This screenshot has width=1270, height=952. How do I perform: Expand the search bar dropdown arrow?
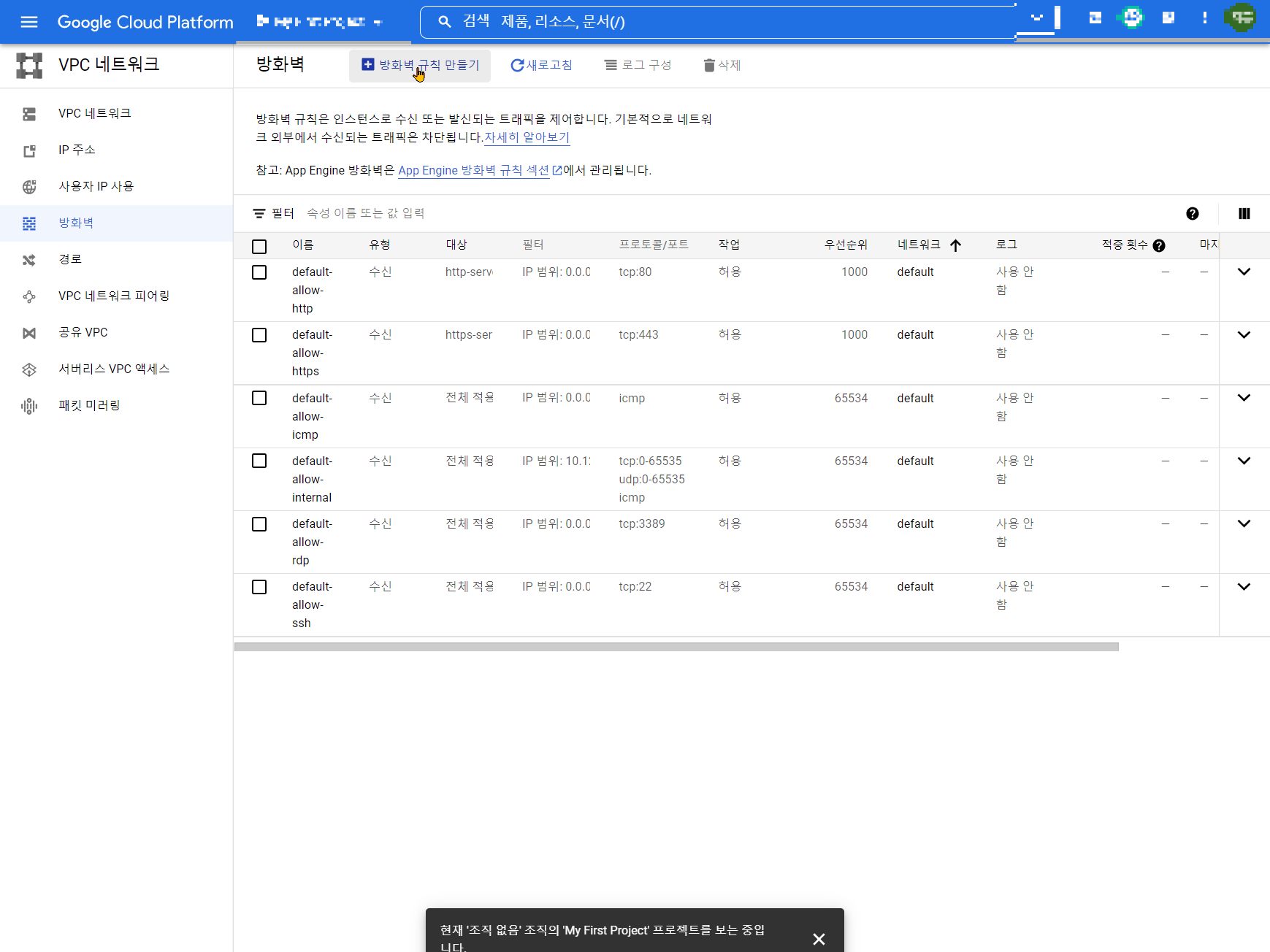(x=1037, y=18)
